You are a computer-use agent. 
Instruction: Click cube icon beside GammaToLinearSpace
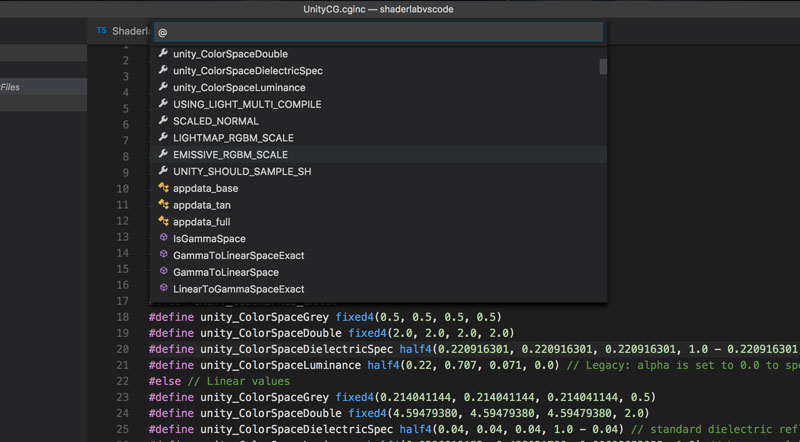164,271
